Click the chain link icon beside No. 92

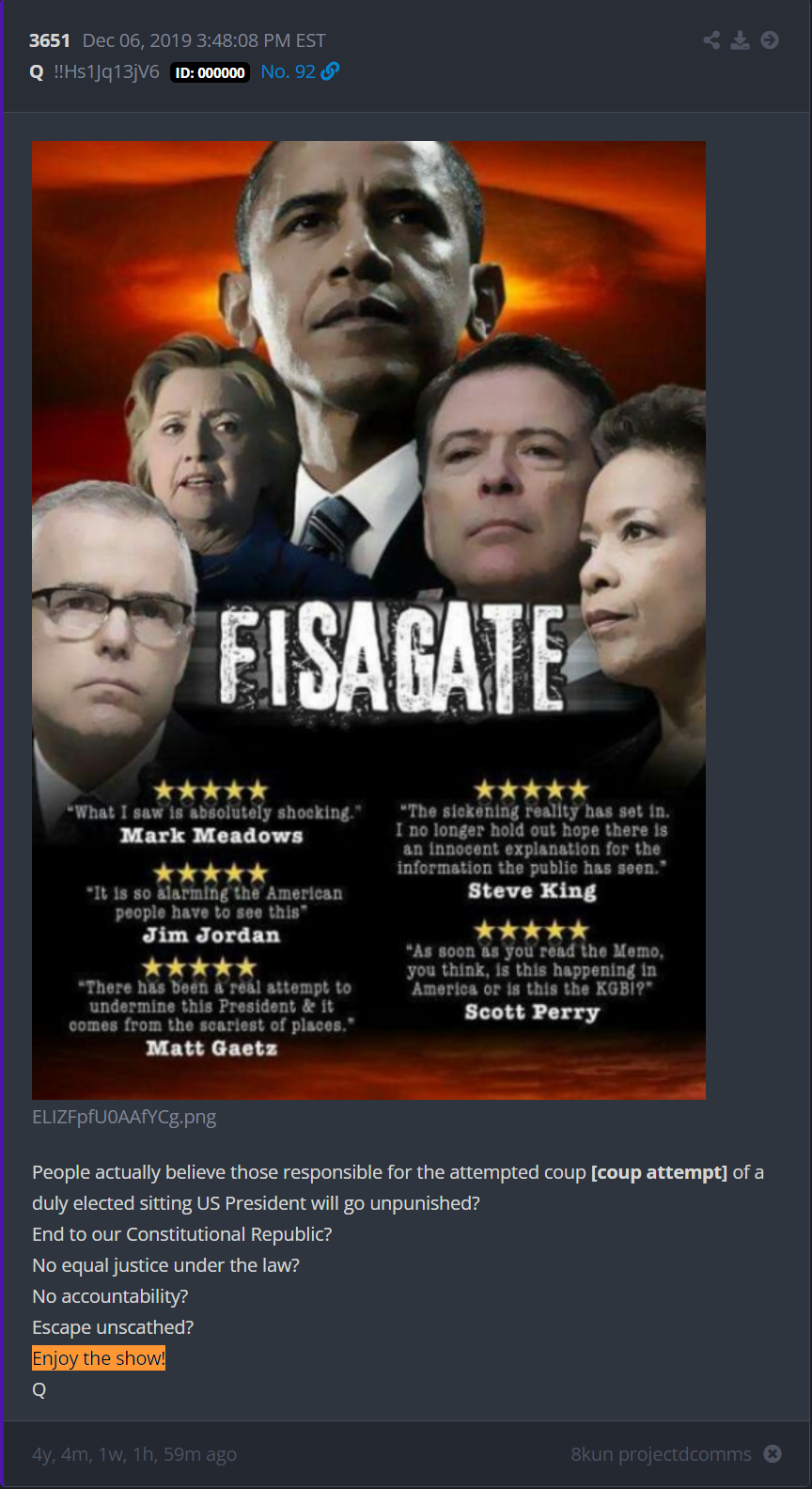coord(330,71)
